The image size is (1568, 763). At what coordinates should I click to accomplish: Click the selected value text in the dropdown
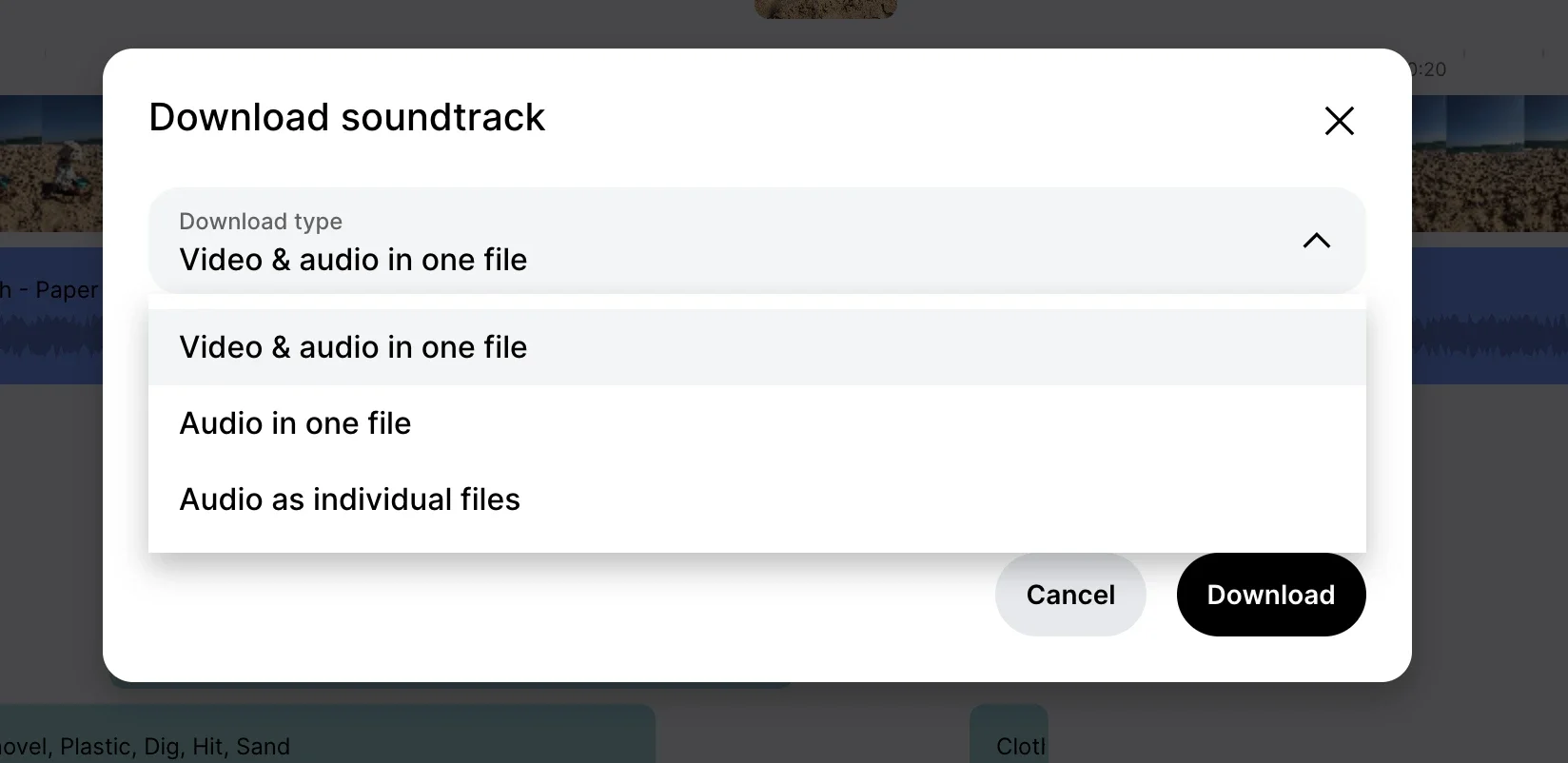tap(353, 260)
